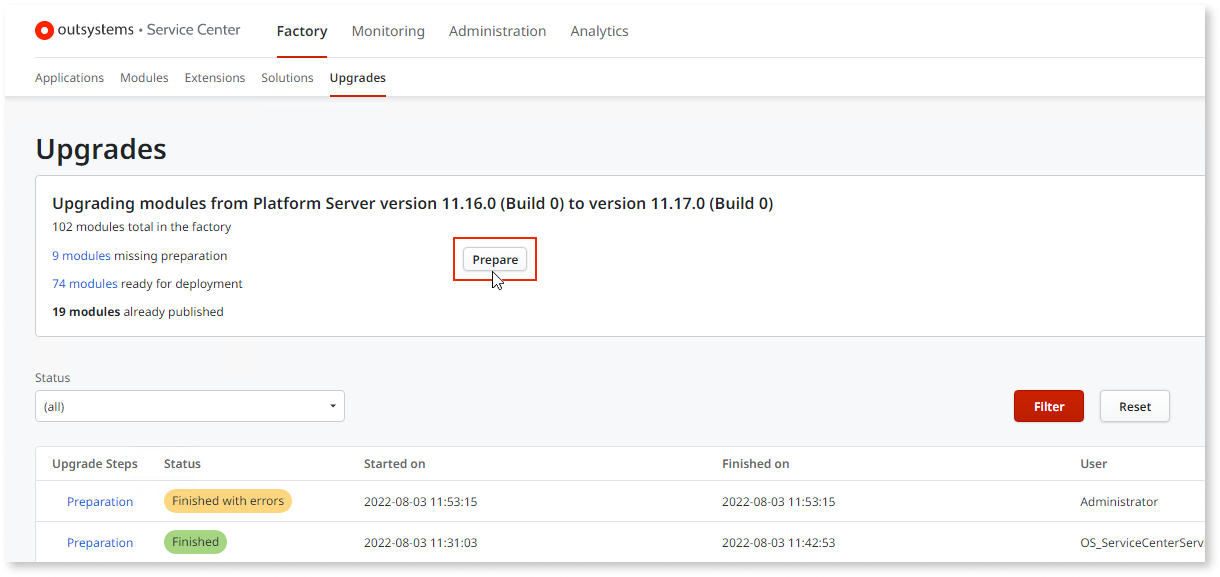Open the first Preparation step details
Image resolution: width=1220 pixels, height=577 pixels.
coord(100,501)
